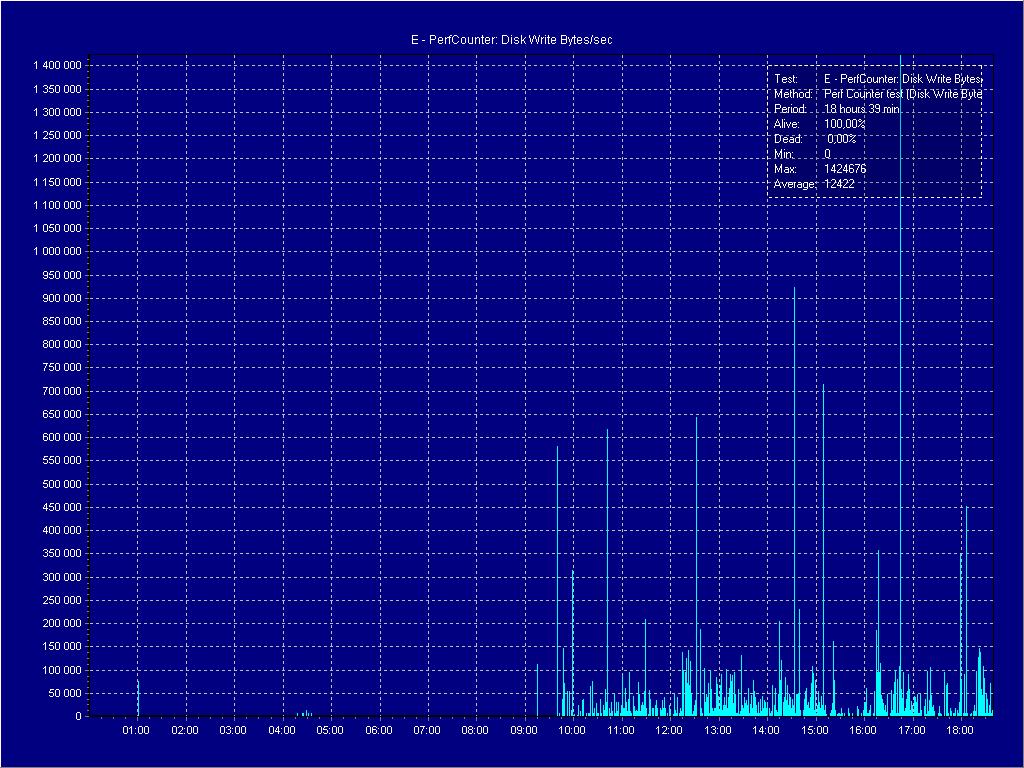Click the chart title 'E - PerfCounter: Disk Write Bytes/sec'

pos(511,39)
